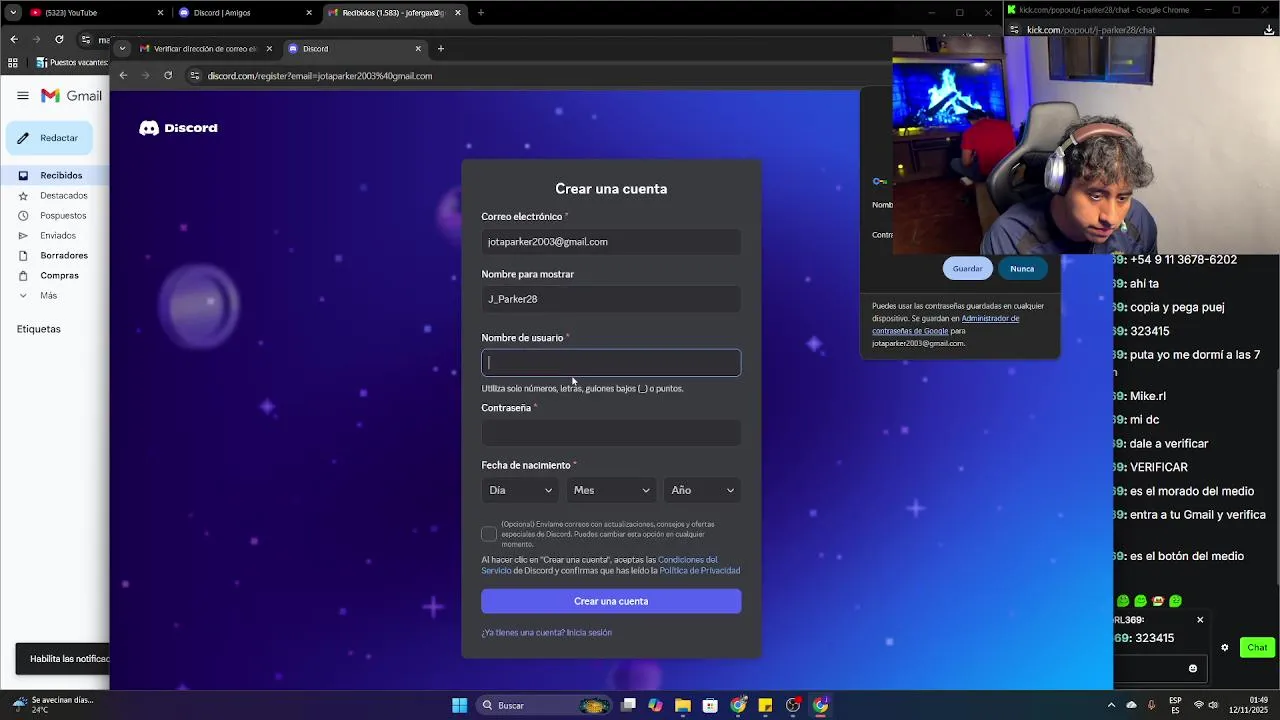Open Puestos vacantes bookmark

pyautogui.click(x=72, y=62)
